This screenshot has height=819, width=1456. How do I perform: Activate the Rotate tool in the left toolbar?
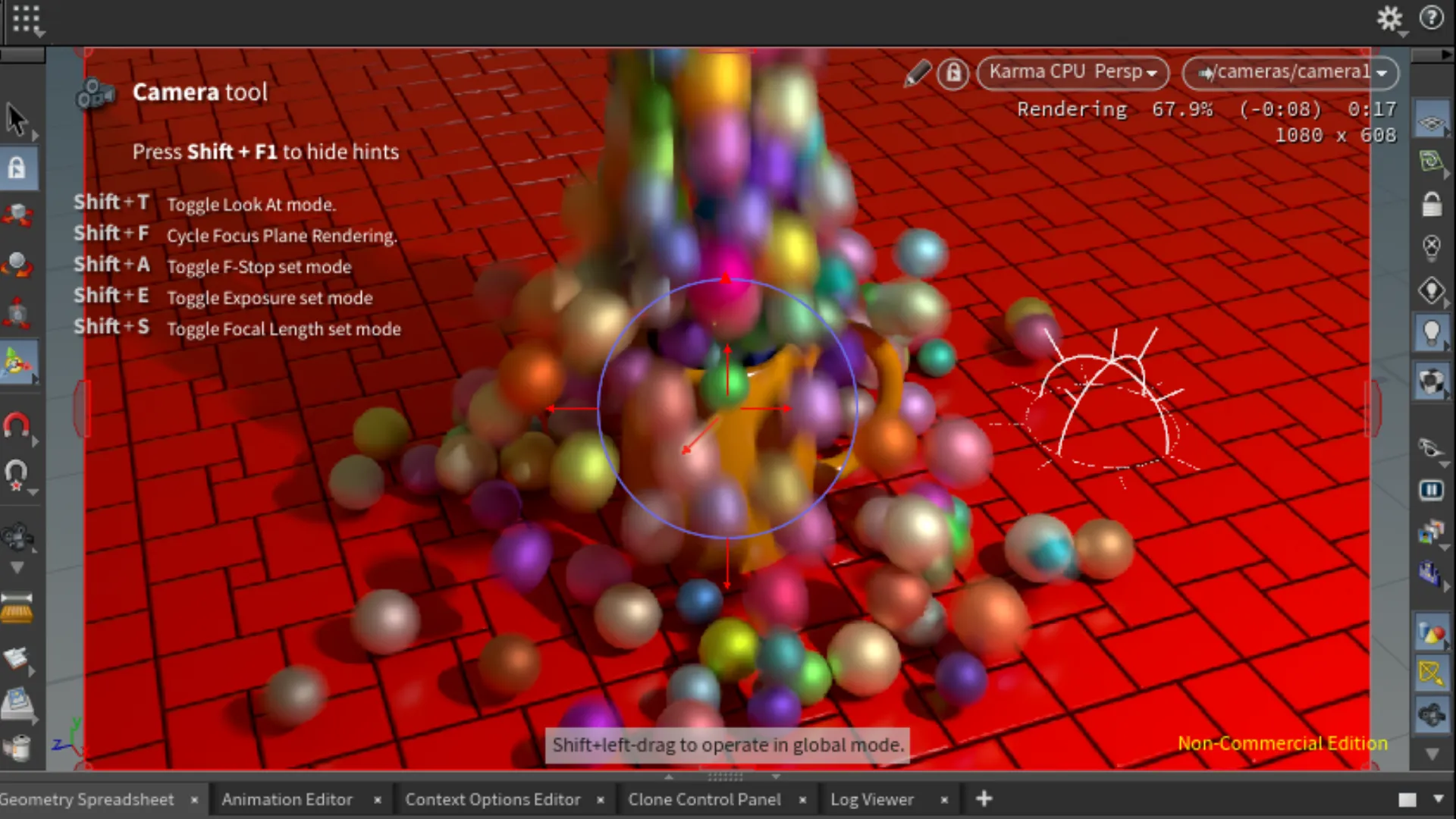click(x=17, y=264)
